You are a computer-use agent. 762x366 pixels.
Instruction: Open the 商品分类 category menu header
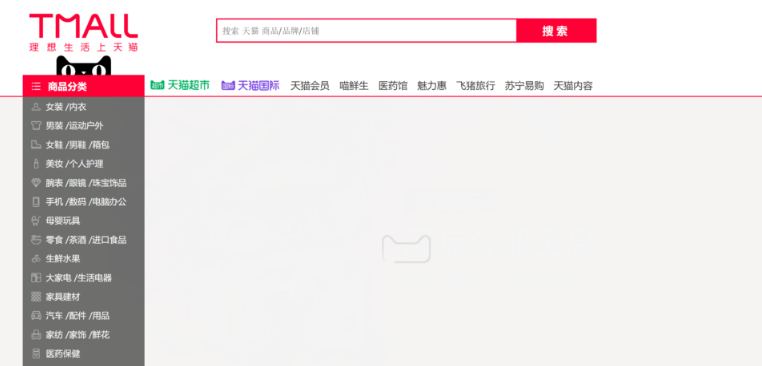tap(84, 86)
